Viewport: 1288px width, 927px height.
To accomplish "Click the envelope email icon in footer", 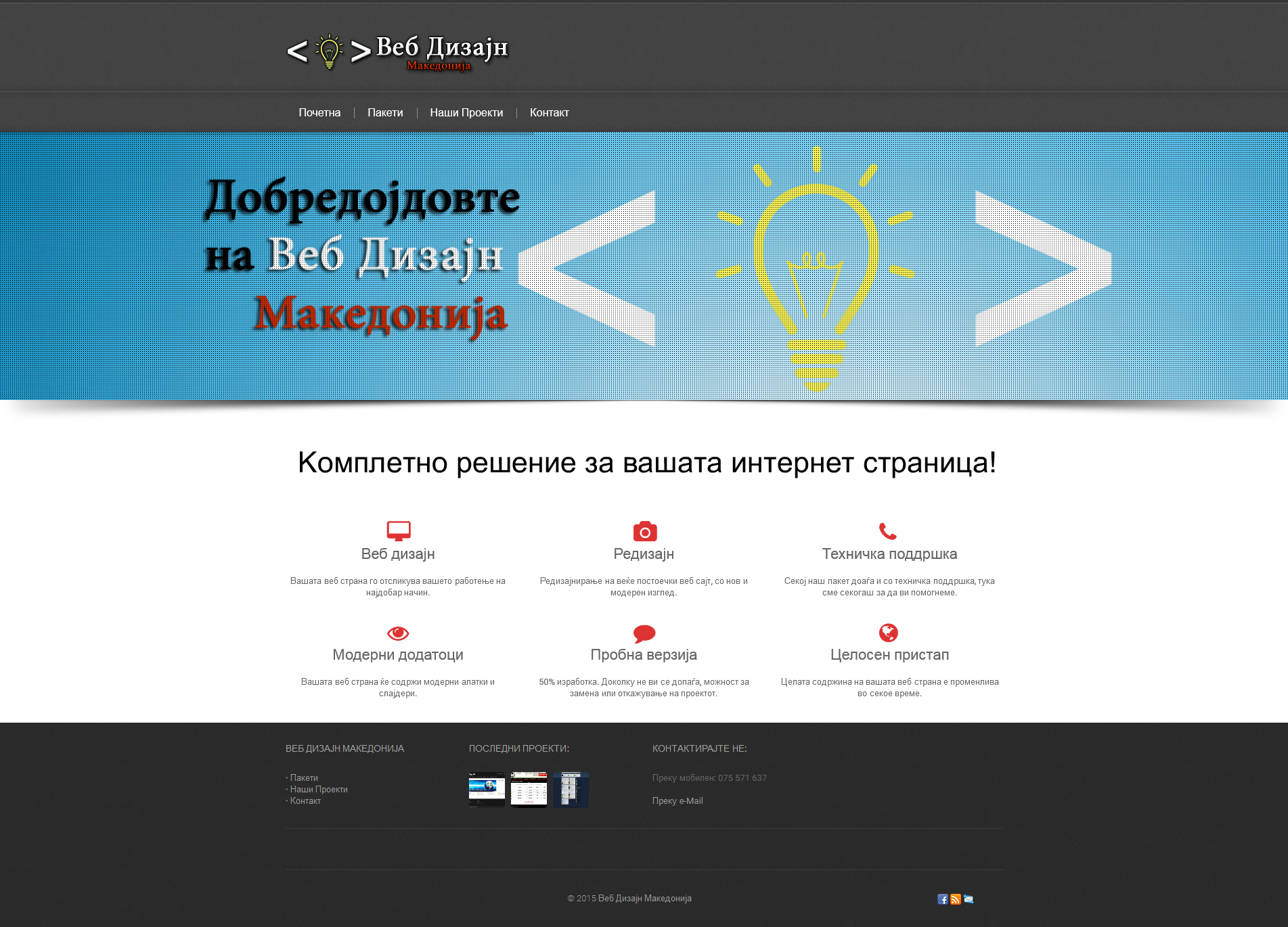I will coord(969,899).
